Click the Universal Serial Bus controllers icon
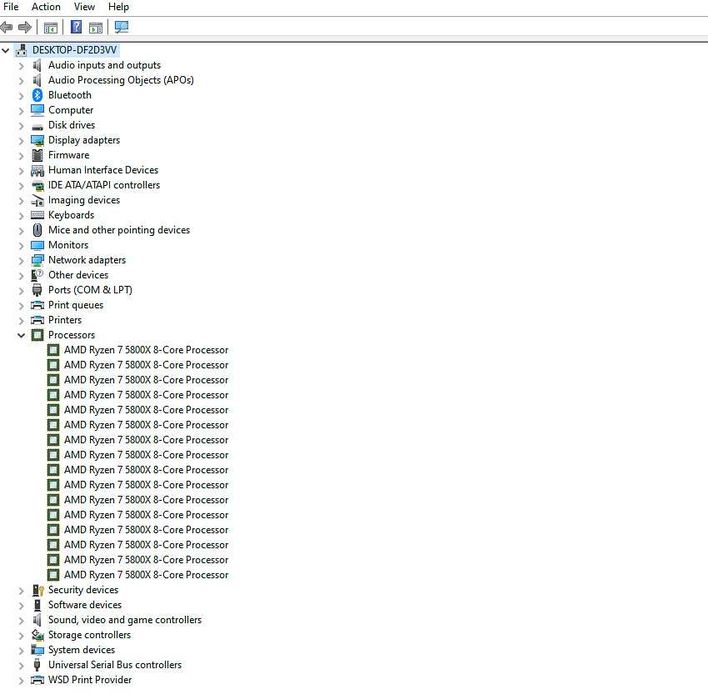708x700 pixels. tap(37, 664)
